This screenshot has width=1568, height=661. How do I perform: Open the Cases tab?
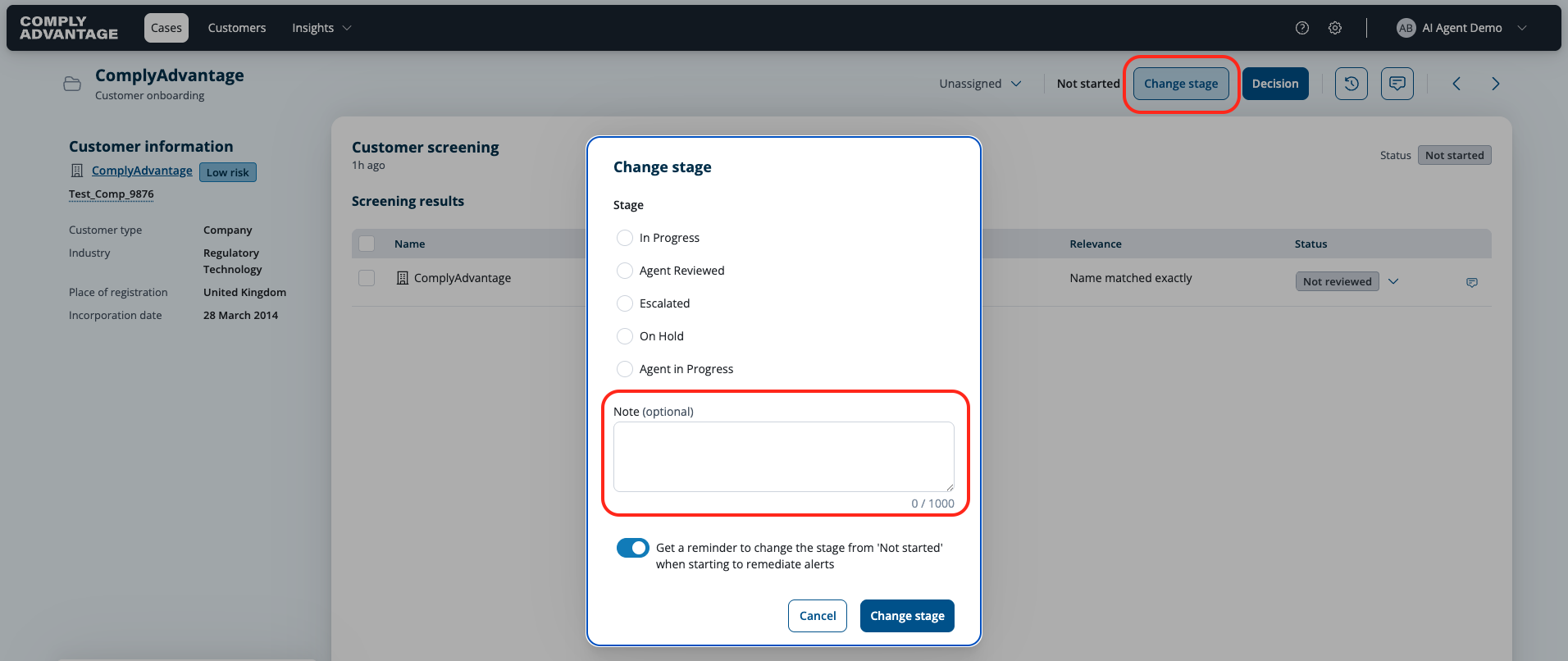(x=166, y=28)
